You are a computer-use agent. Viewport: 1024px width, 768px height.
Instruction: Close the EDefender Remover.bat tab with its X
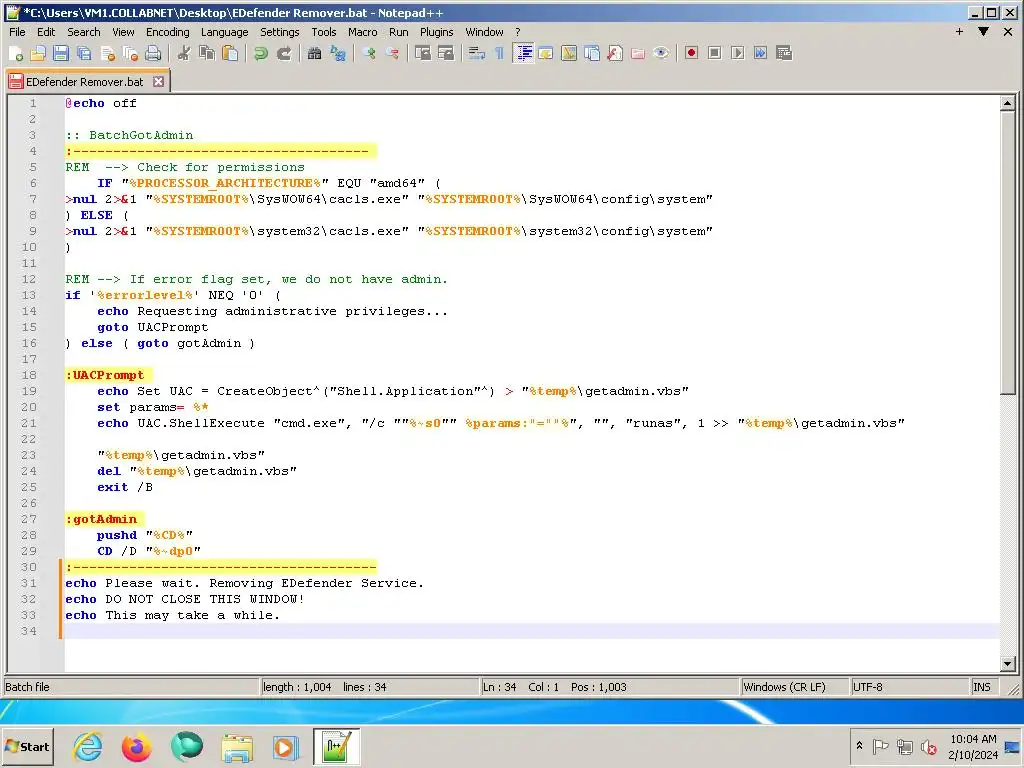click(x=158, y=82)
